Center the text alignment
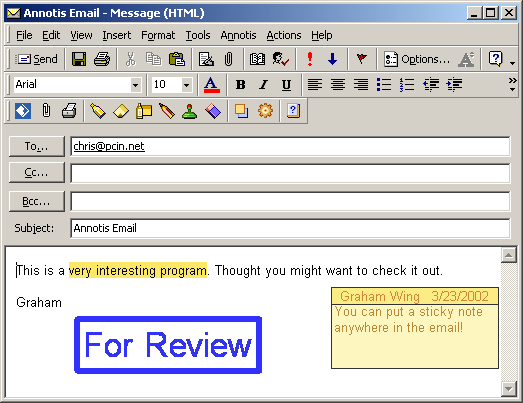Image resolution: width=523 pixels, height=403 pixels. tap(338, 85)
